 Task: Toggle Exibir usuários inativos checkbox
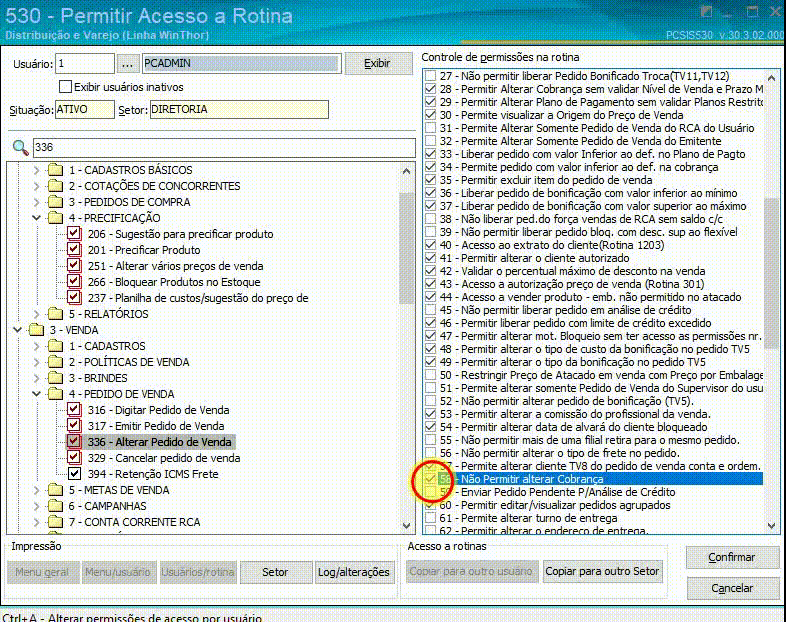click(65, 87)
